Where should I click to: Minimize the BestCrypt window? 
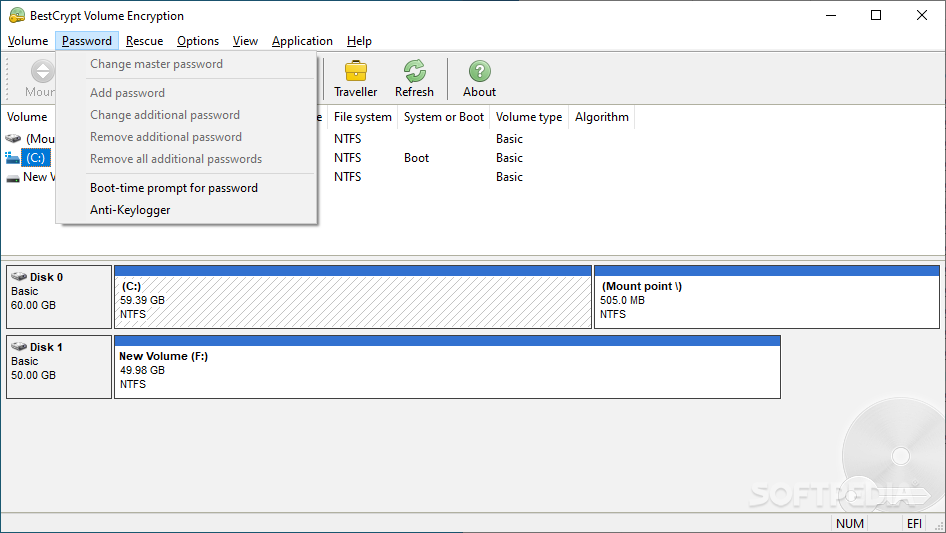click(831, 16)
